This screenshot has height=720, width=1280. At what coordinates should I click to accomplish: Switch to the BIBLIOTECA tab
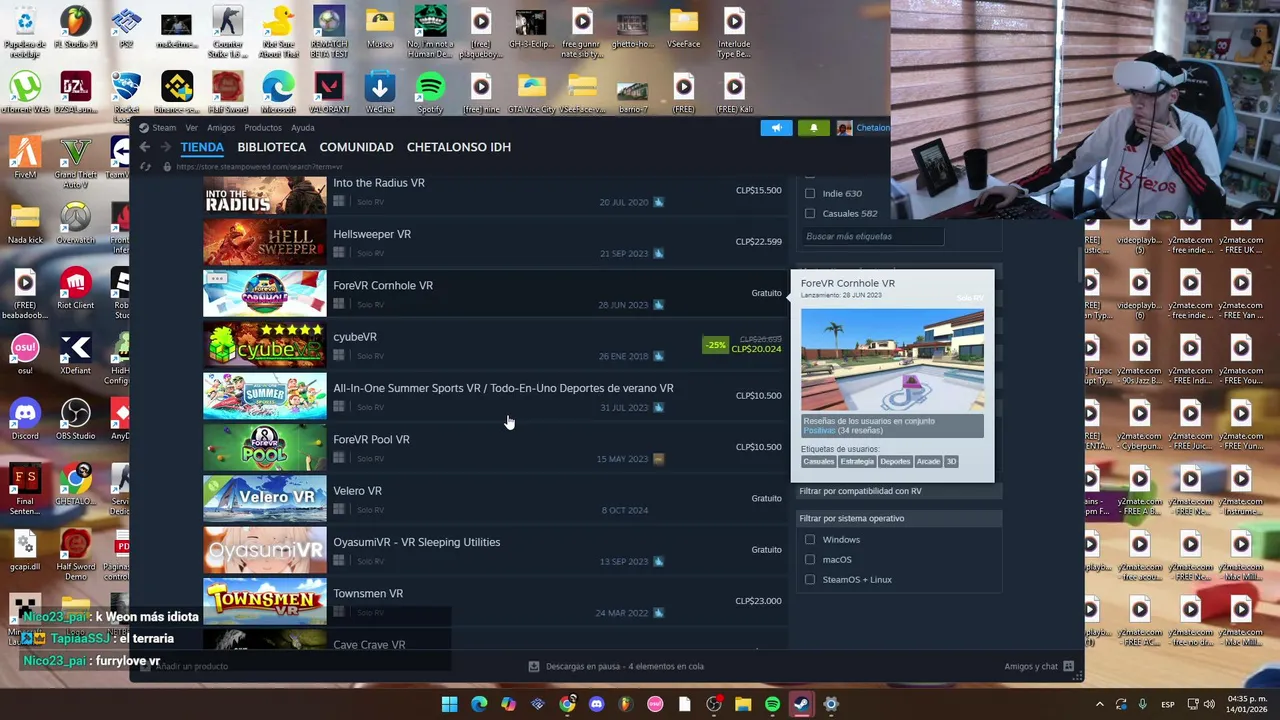(x=272, y=147)
